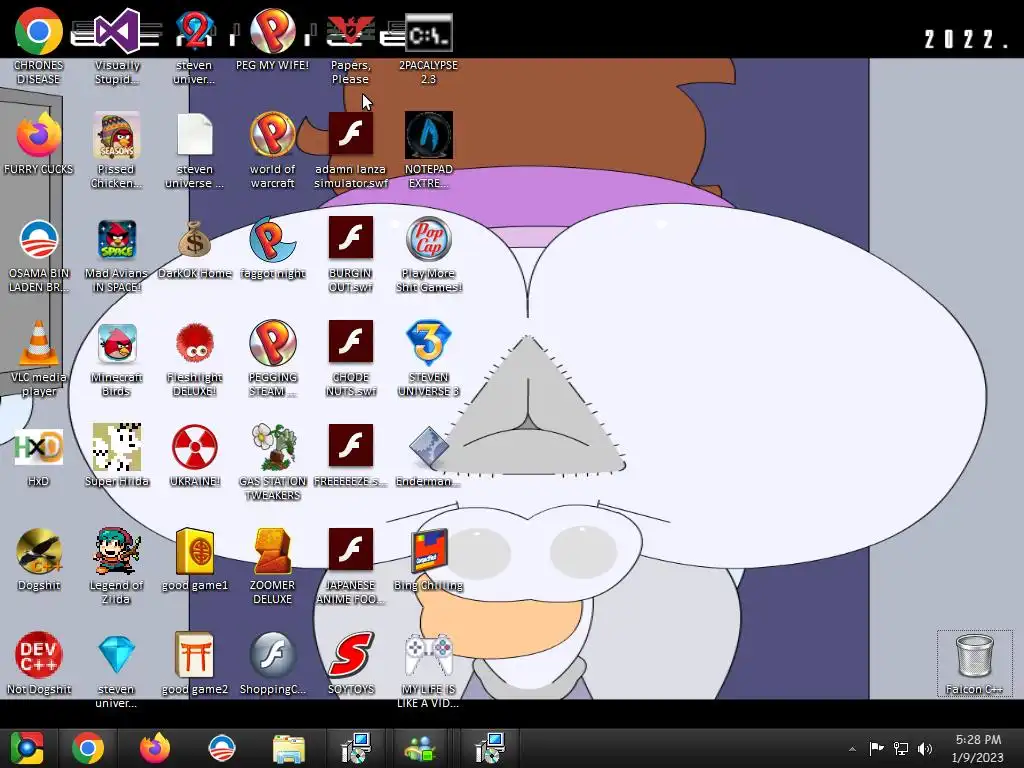Open the CHODE NUTS.swf Flash file

point(351,342)
